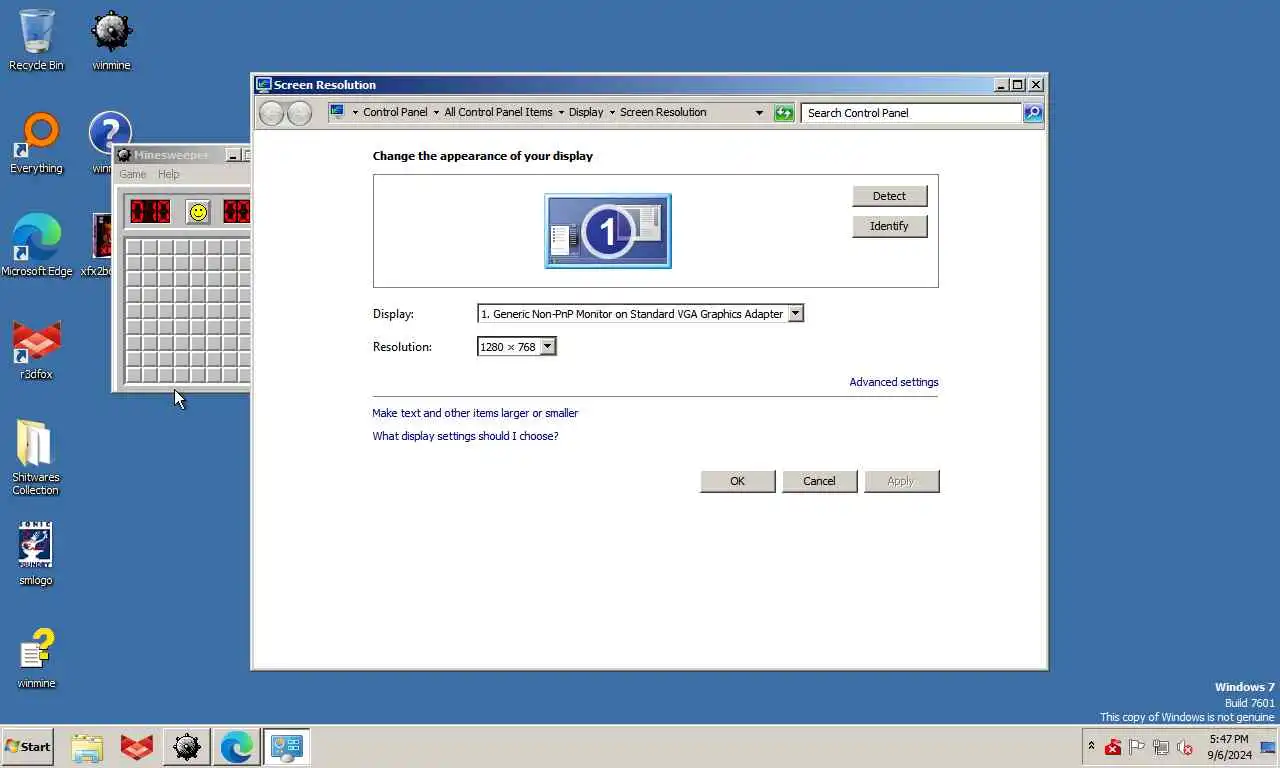1280x768 pixels.
Task: Click the search magnifier icon in Control Panel
Action: point(1033,113)
